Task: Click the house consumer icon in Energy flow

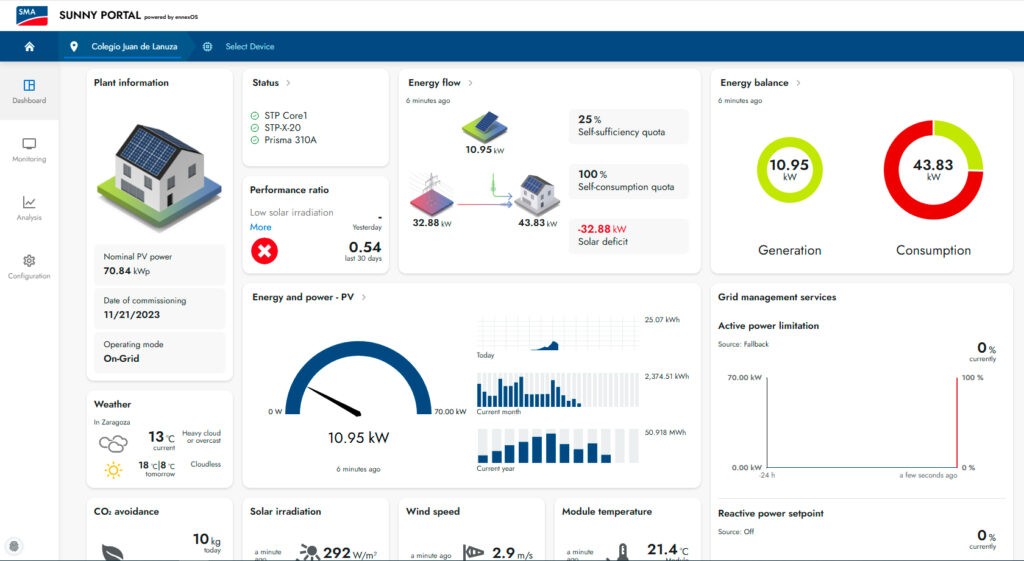Action: 537,195
